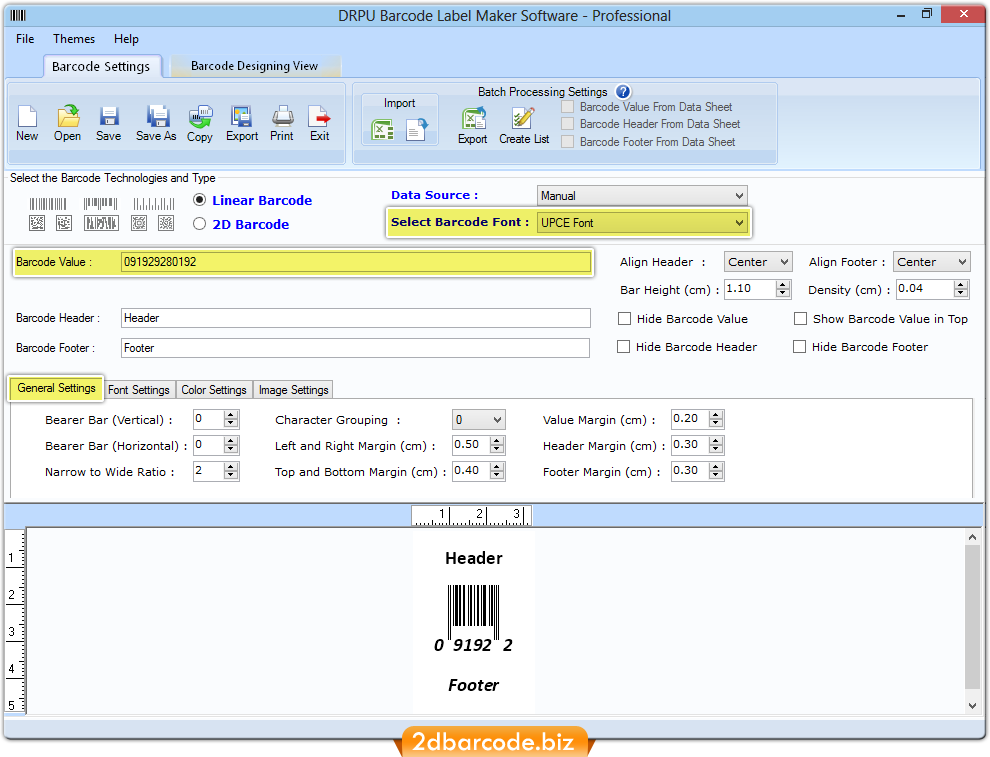Click the New file icon
This screenshot has height=757, width=990.
point(27,116)
